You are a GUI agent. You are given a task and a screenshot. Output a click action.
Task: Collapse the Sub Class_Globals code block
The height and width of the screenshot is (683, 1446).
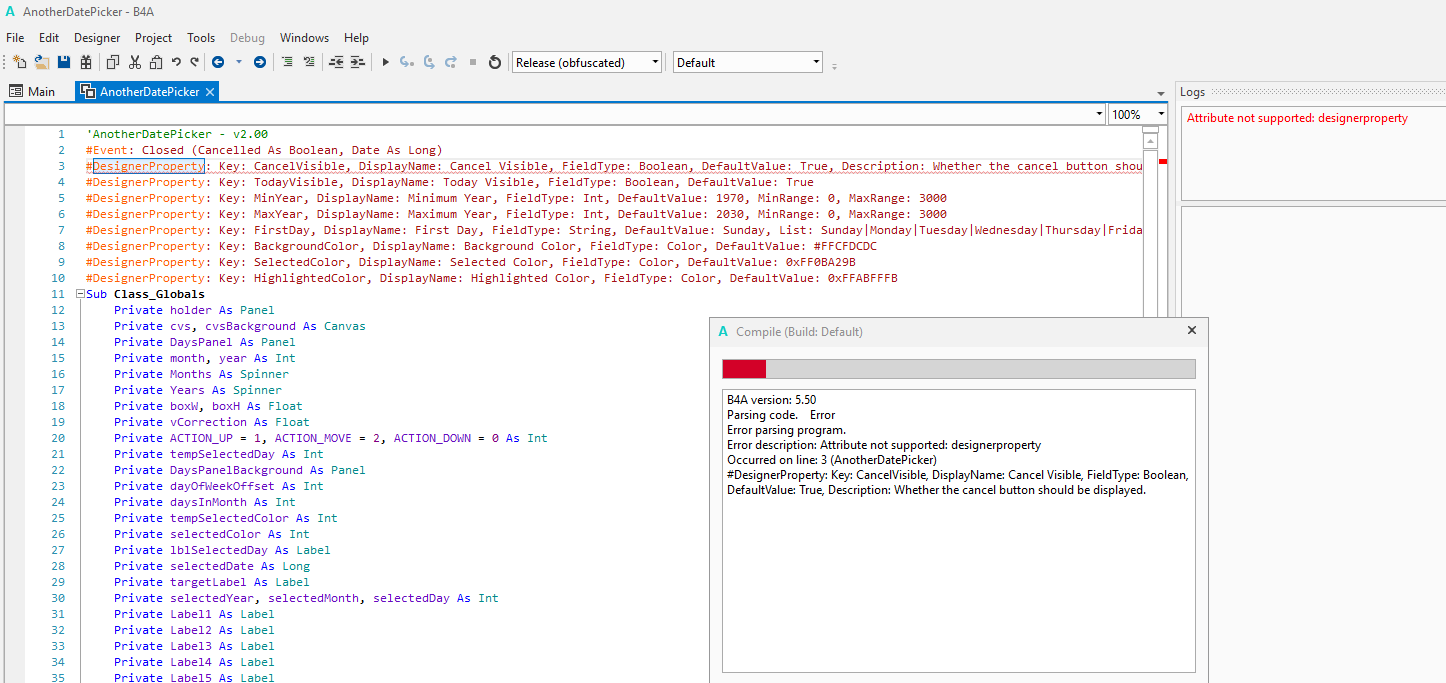79,294
